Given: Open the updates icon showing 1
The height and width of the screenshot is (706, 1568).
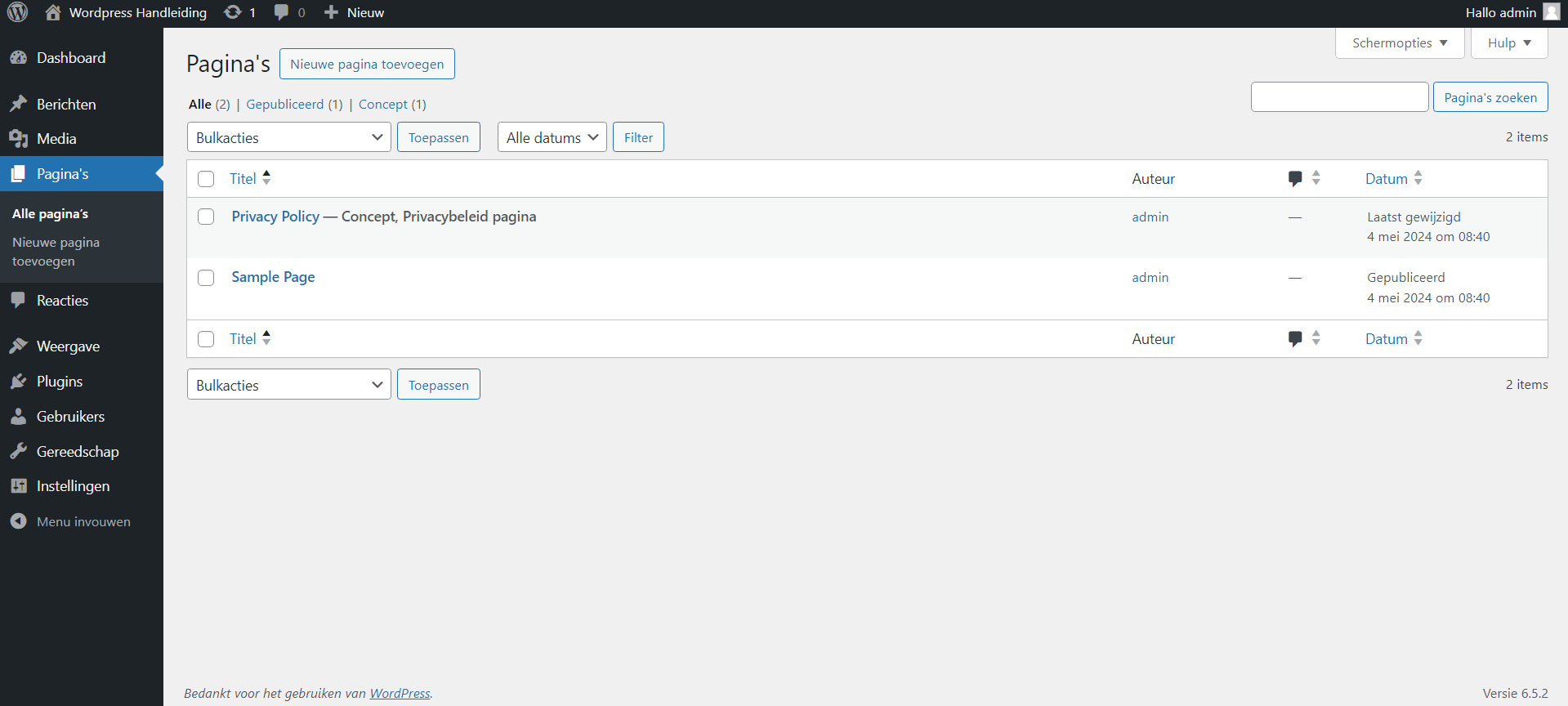Looking at the screenshot, I should pyautogui.click(x=233, y=12).
